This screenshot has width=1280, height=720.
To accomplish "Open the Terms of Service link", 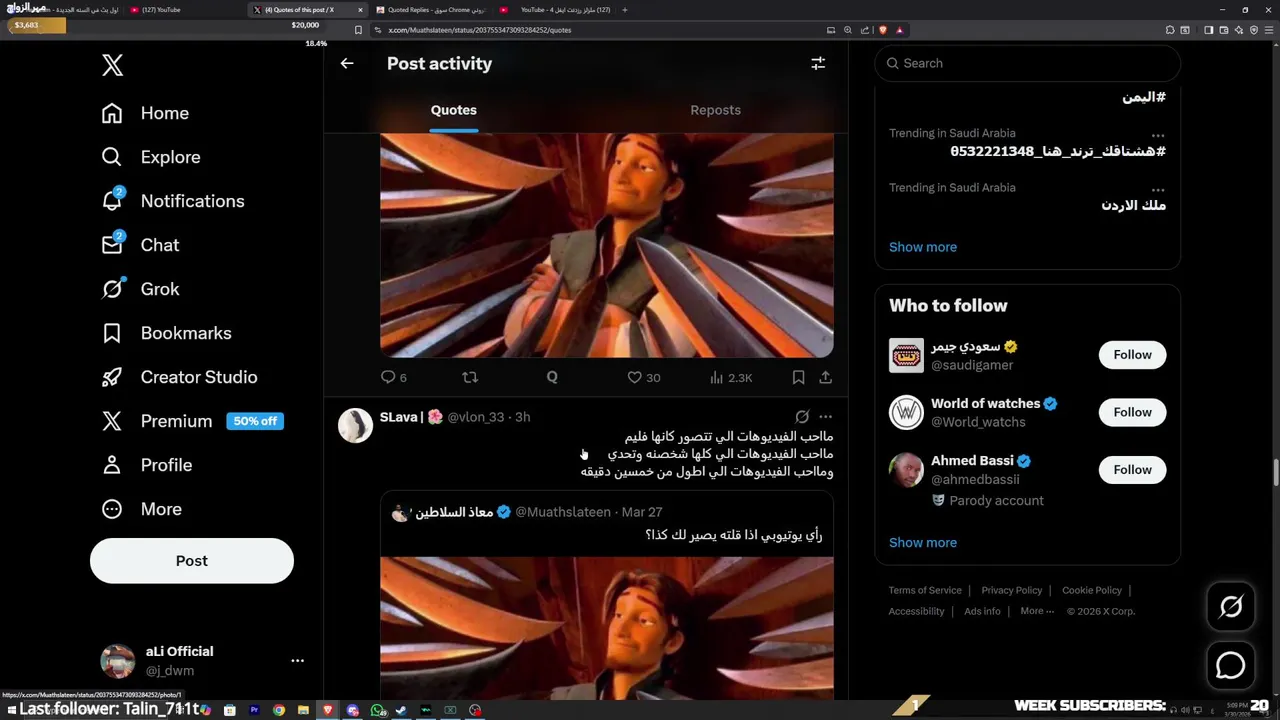I will coord(925,590).
